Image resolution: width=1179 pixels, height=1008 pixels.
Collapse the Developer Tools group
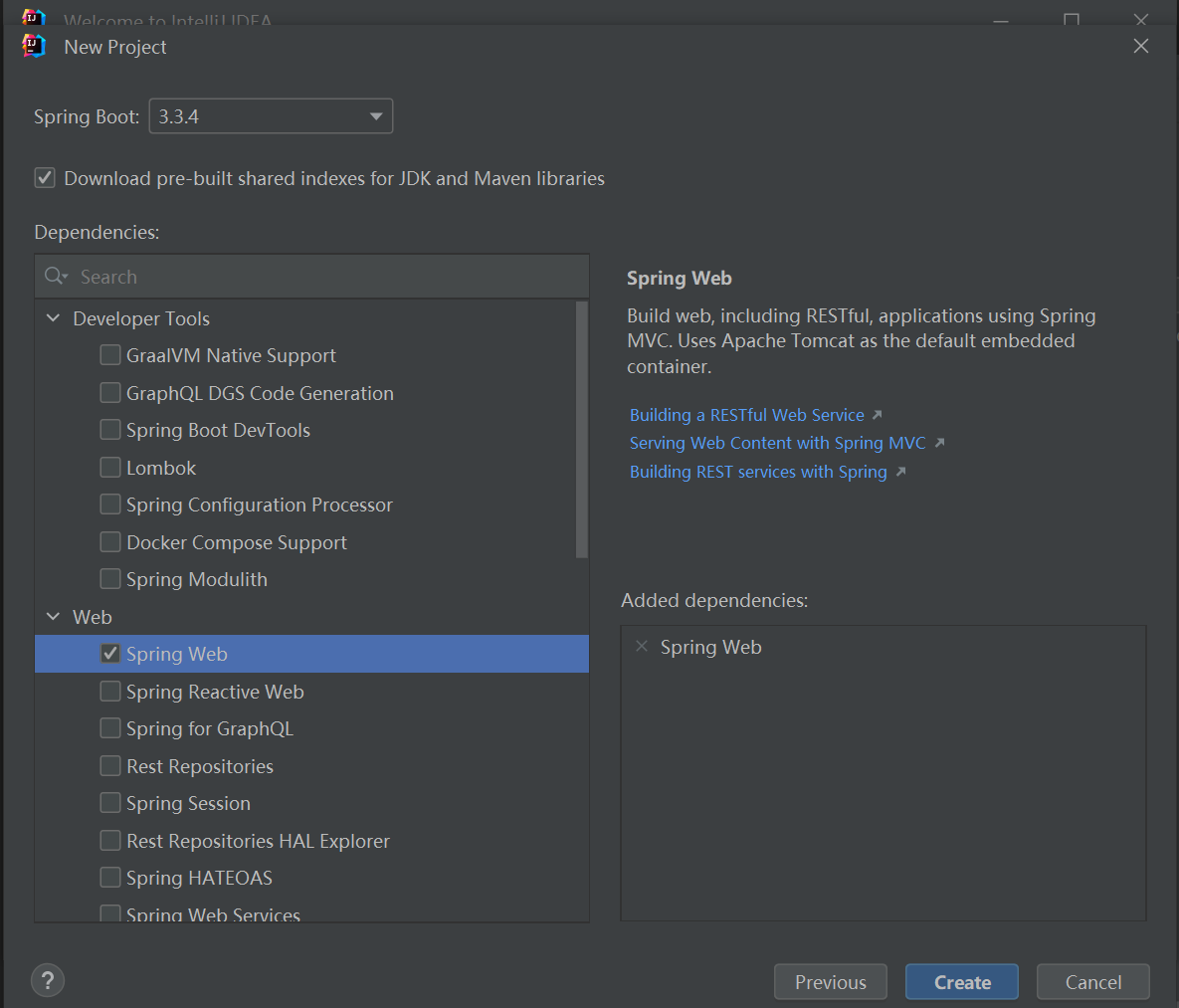[54, 318]
